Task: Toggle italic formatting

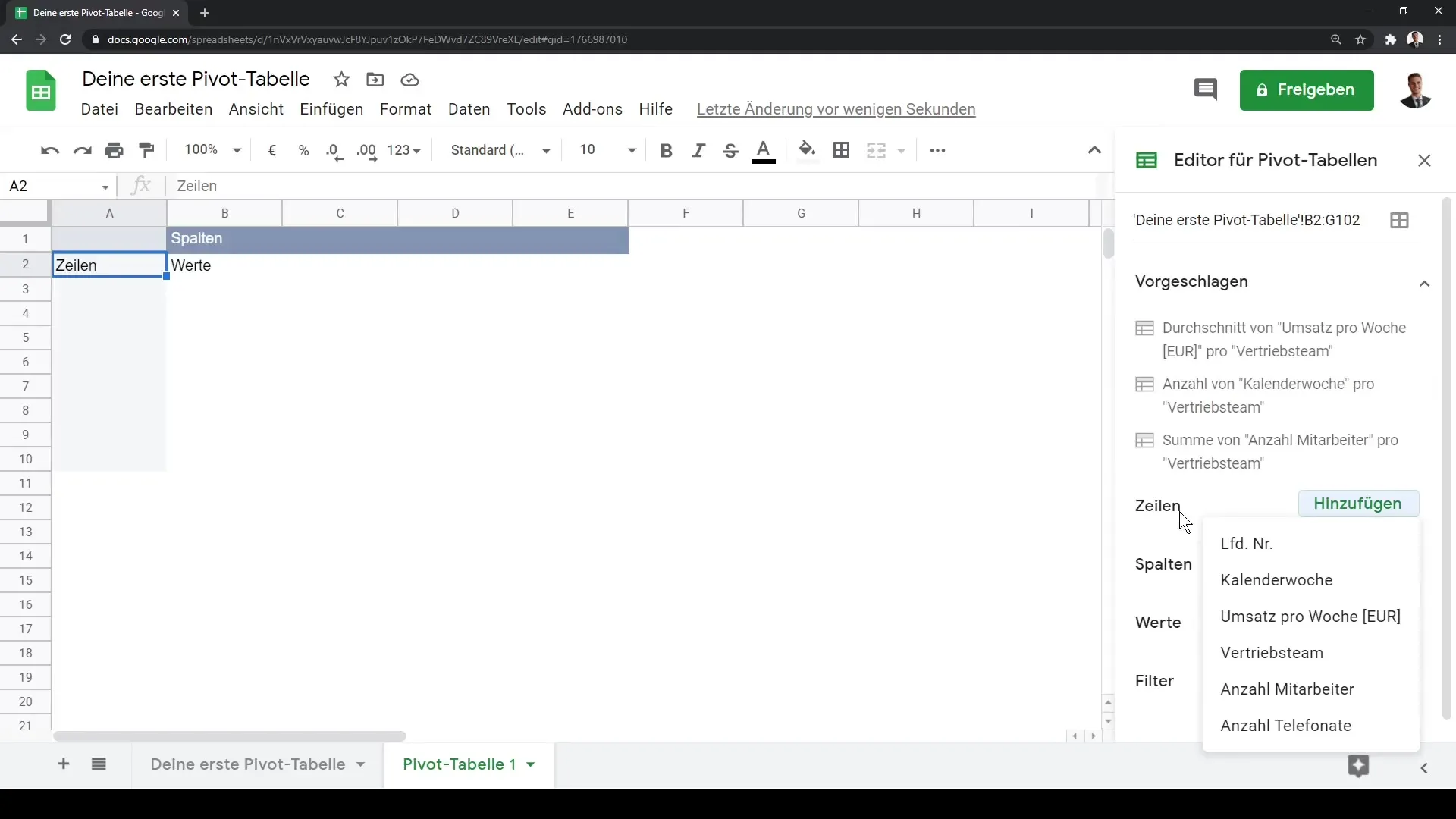Action: [698, 150]
